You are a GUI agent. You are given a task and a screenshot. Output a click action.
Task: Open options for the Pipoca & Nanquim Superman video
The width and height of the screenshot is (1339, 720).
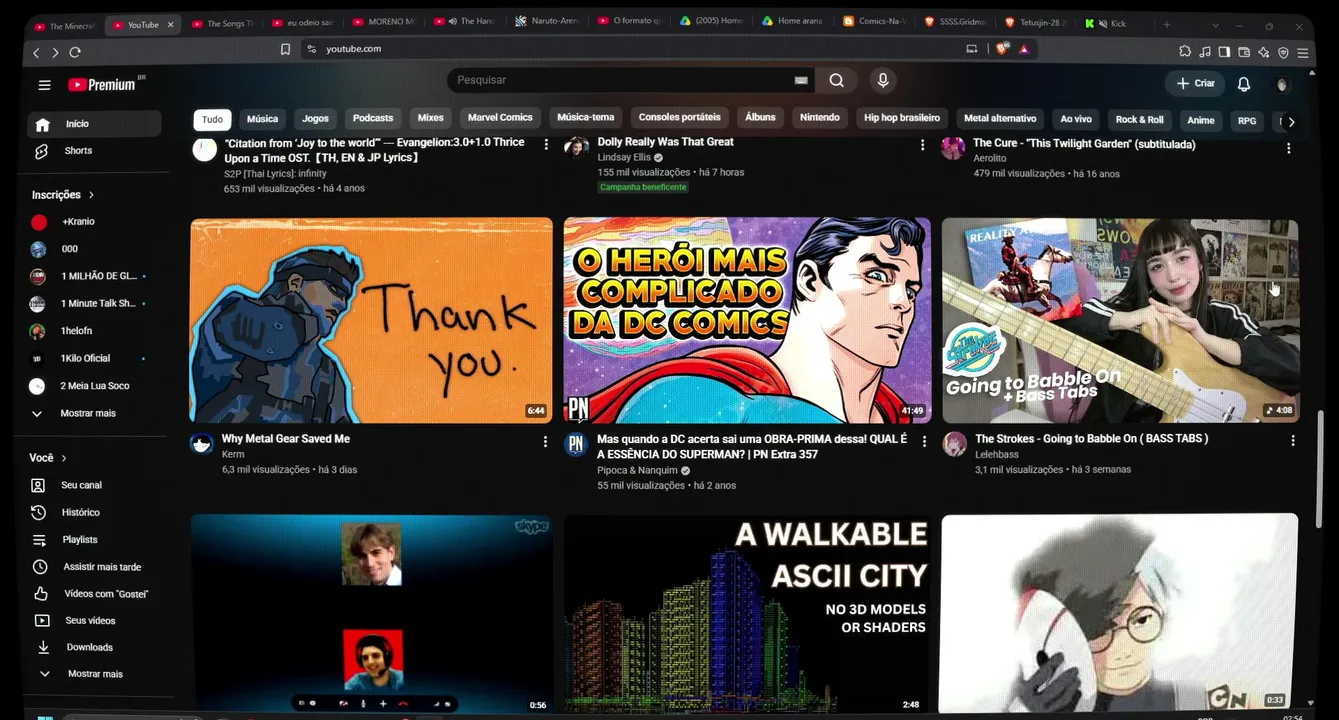(x=924, y=441)
